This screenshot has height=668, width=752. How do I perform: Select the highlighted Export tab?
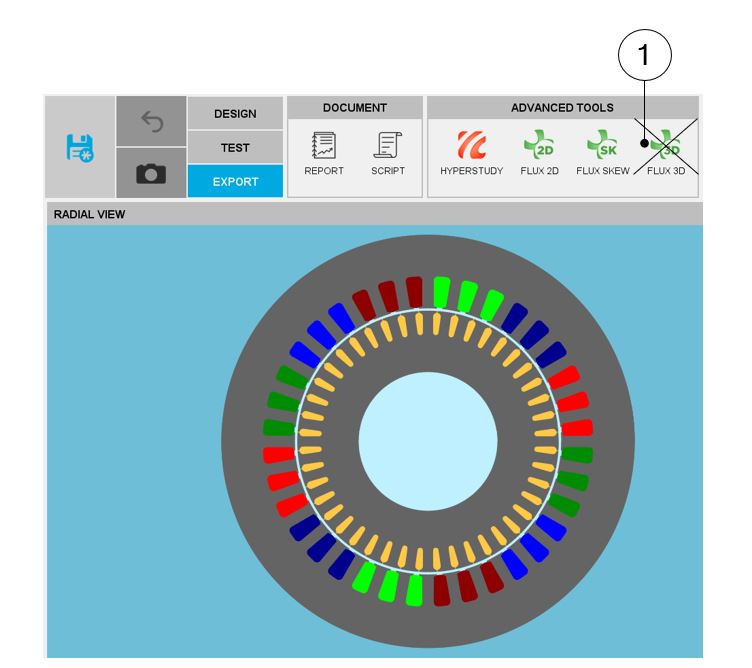tap(235, 182)
